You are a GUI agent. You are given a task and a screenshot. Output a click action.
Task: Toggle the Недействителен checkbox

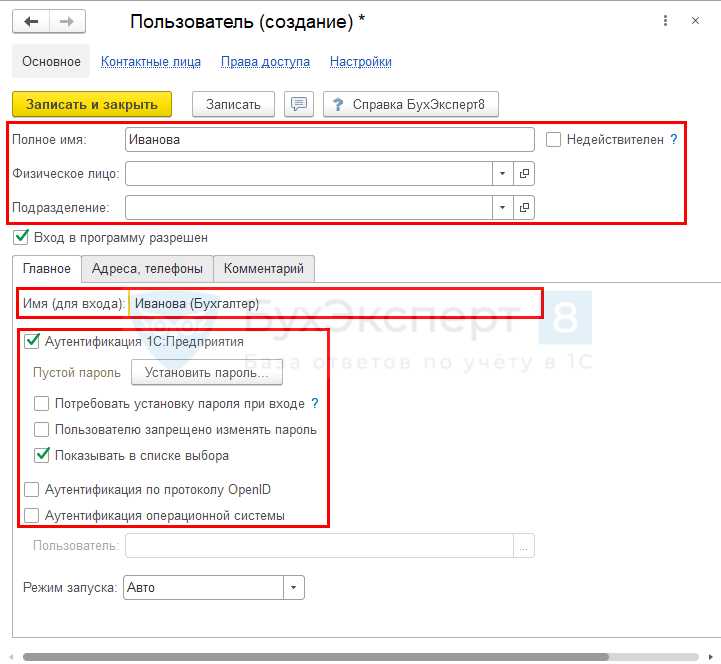553,139
